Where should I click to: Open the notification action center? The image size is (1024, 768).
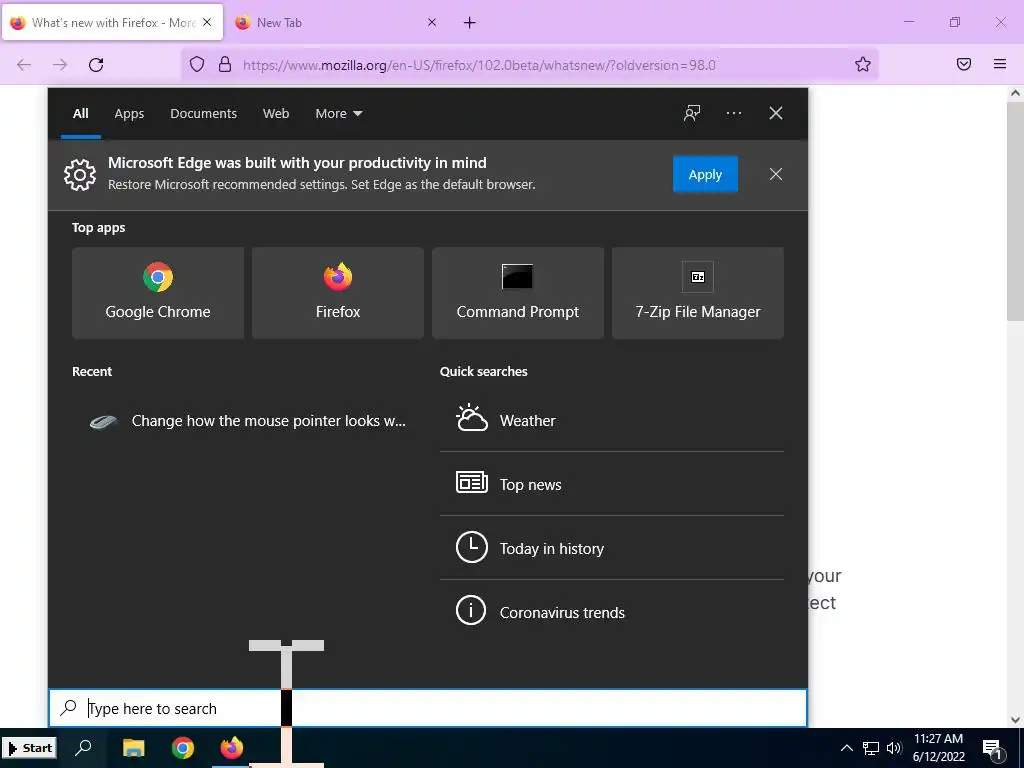pos(993,749)
